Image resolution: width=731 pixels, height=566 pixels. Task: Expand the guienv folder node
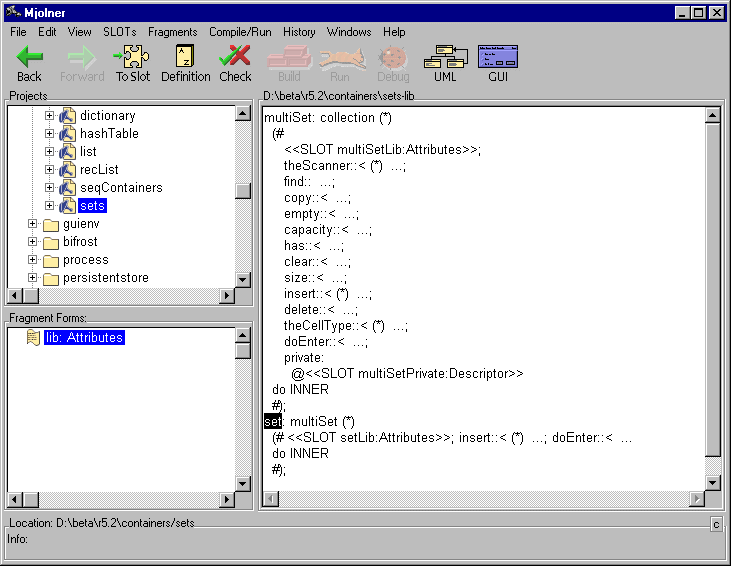32,224
